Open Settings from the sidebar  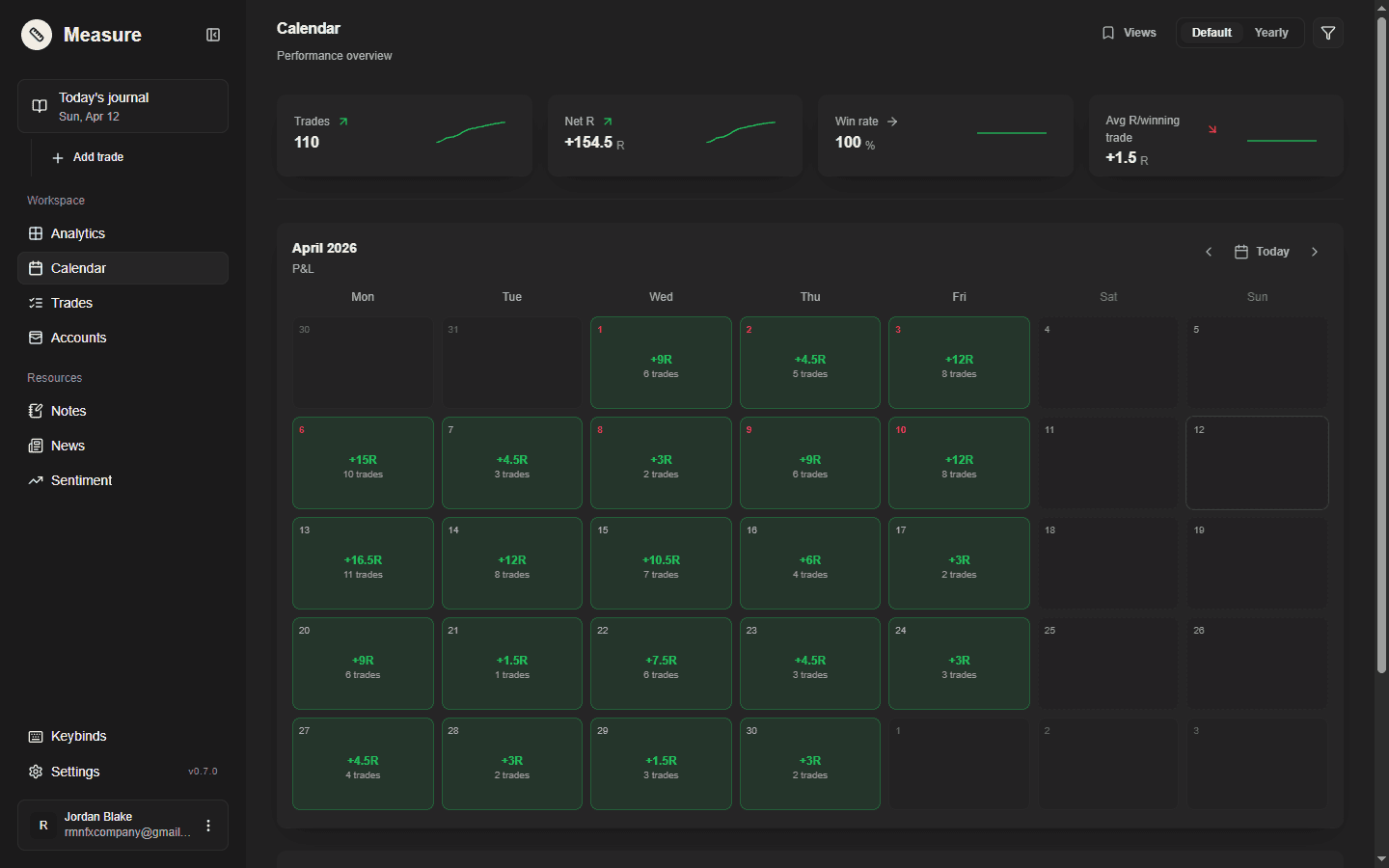coord(74,771)
